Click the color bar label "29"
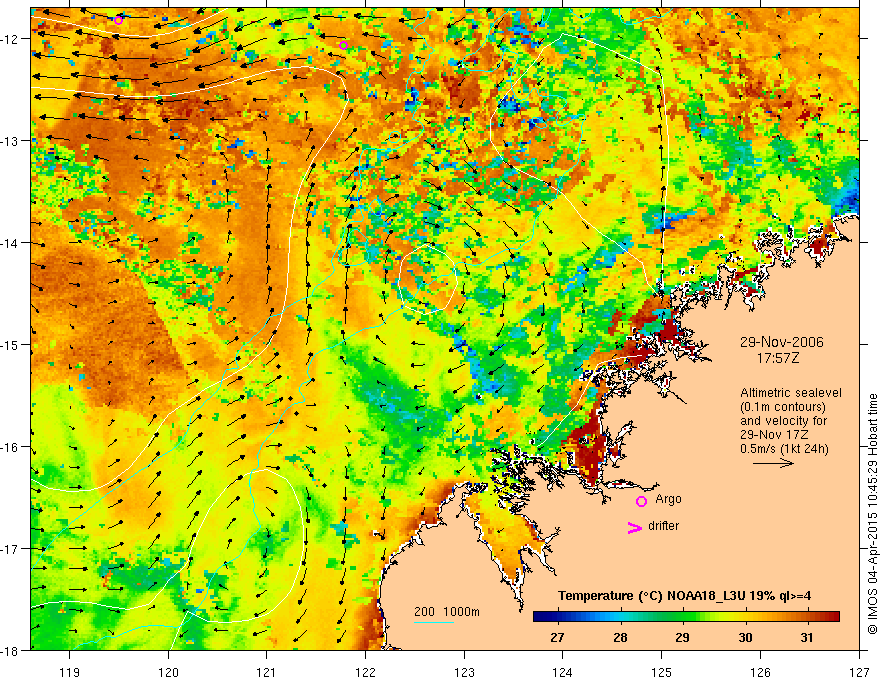 pos(682,637)
